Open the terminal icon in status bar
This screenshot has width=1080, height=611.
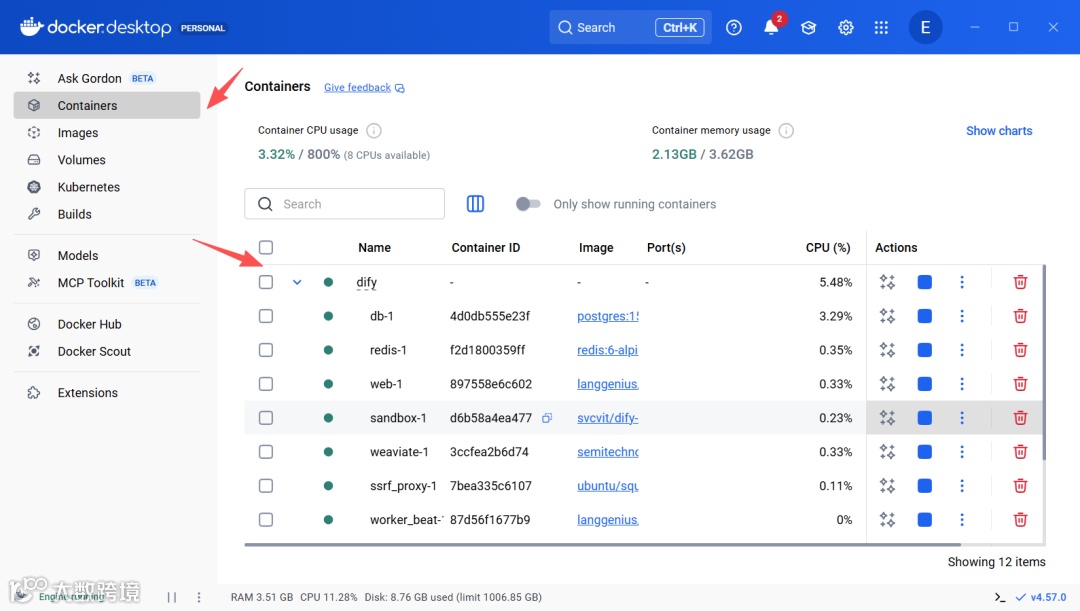[x=999, y=597]
